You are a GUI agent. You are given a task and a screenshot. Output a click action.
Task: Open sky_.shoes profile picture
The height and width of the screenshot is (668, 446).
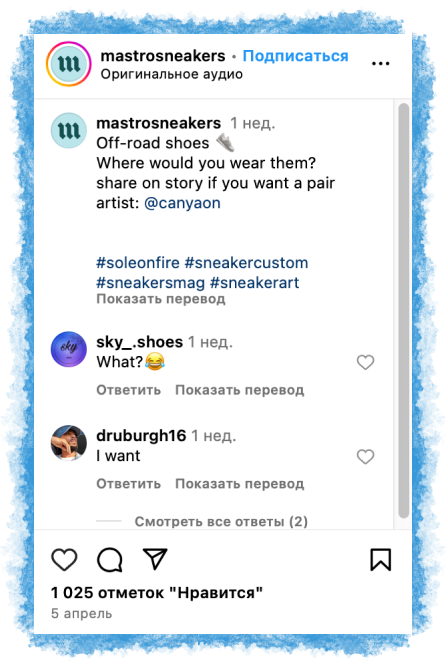(69, 349)
